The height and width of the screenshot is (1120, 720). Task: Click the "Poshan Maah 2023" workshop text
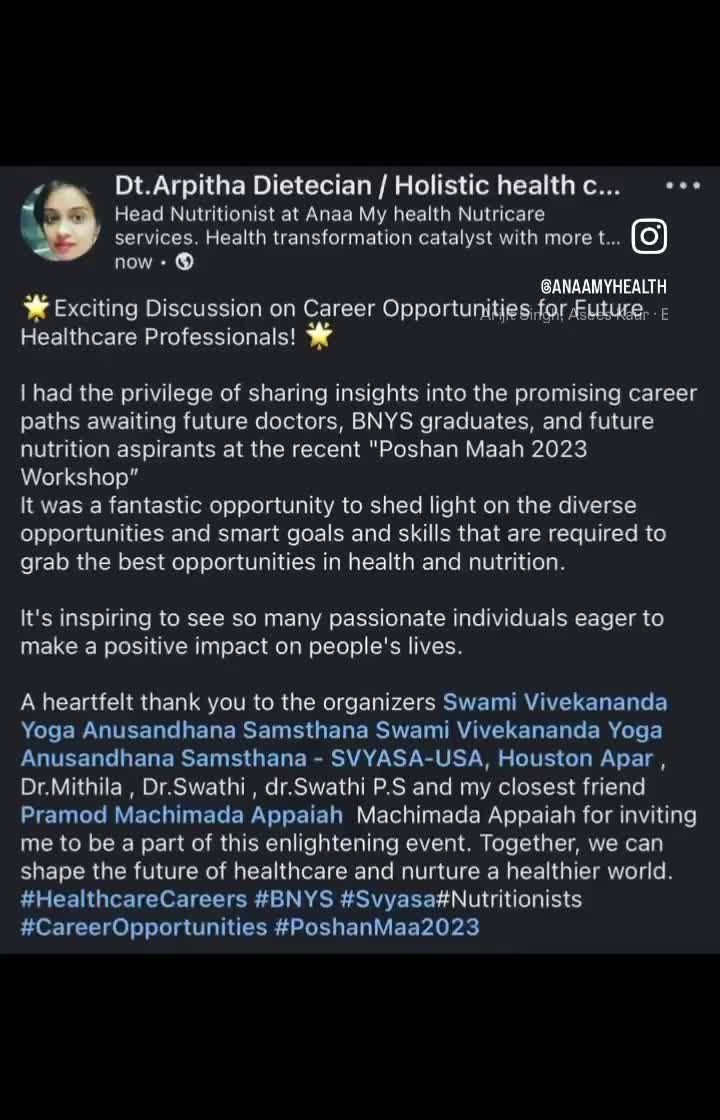coord(479,449)
